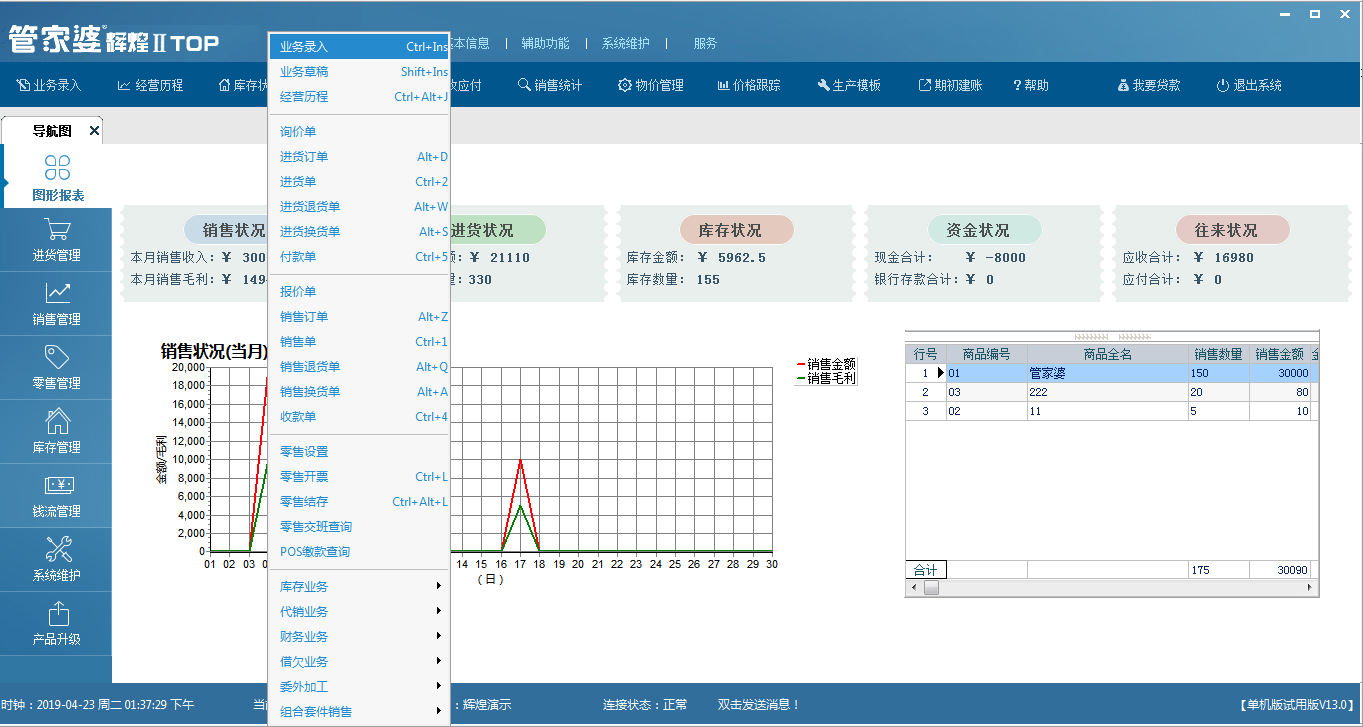Image resolution: width=1363 pixels, height=727 pixels.
Task: Click 物价管理 gear toolbar item
Action: coord(651,86)
